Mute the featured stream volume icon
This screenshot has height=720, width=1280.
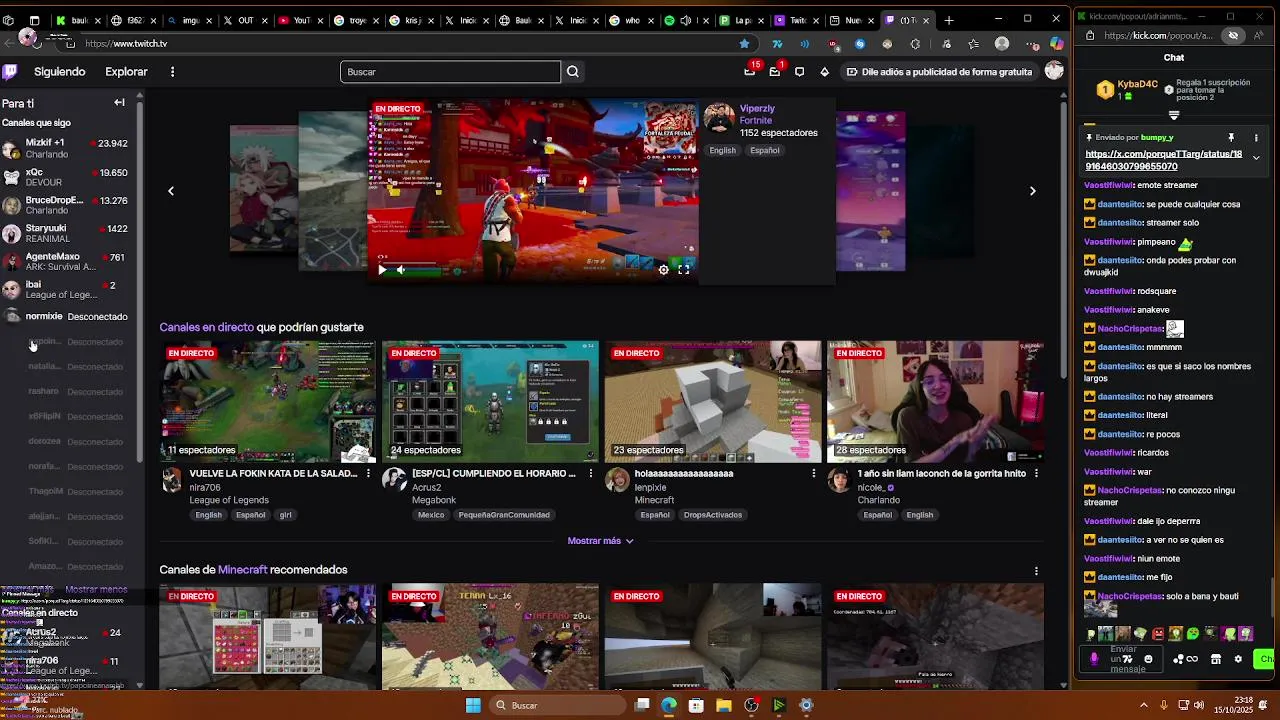coord(401,270)
